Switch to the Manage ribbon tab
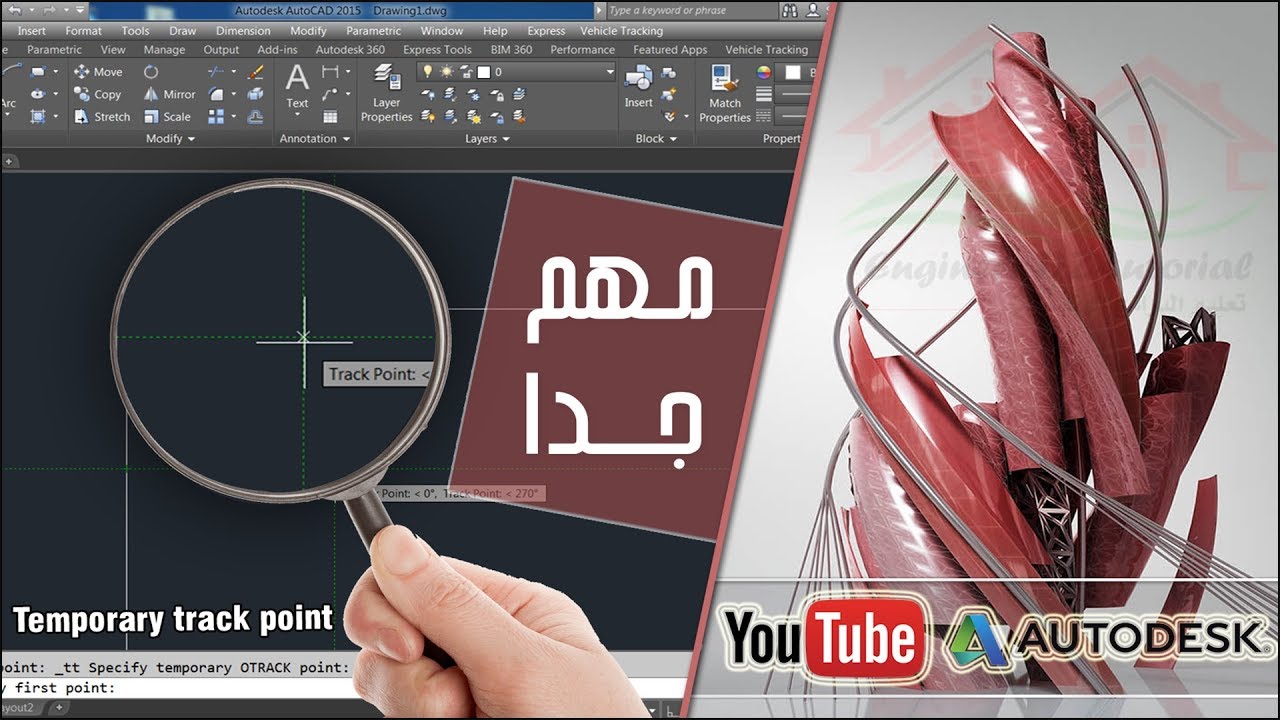Screen dimensions: 1280x720 point(164,50)
